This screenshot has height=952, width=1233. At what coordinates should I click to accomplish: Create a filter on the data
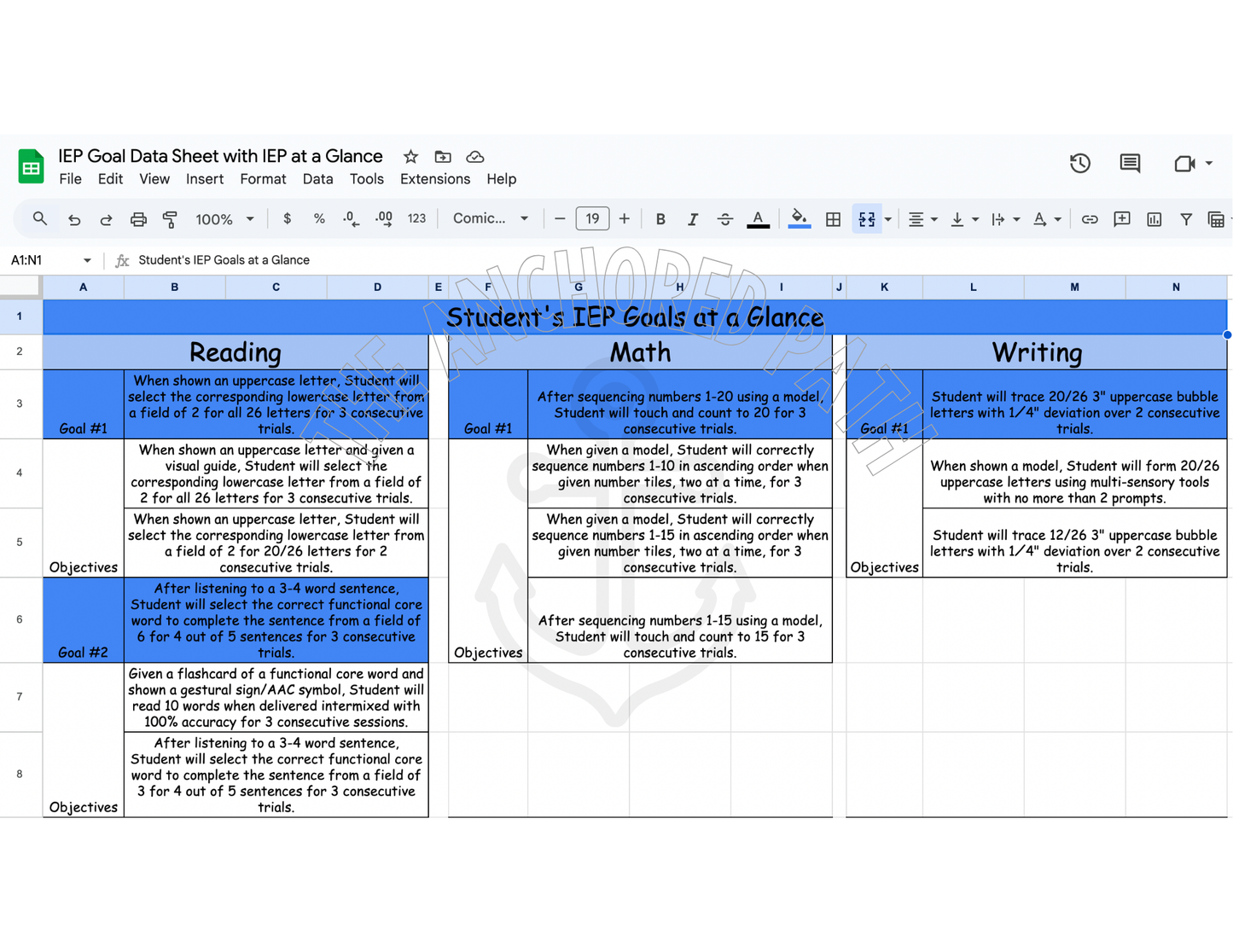1186,219
